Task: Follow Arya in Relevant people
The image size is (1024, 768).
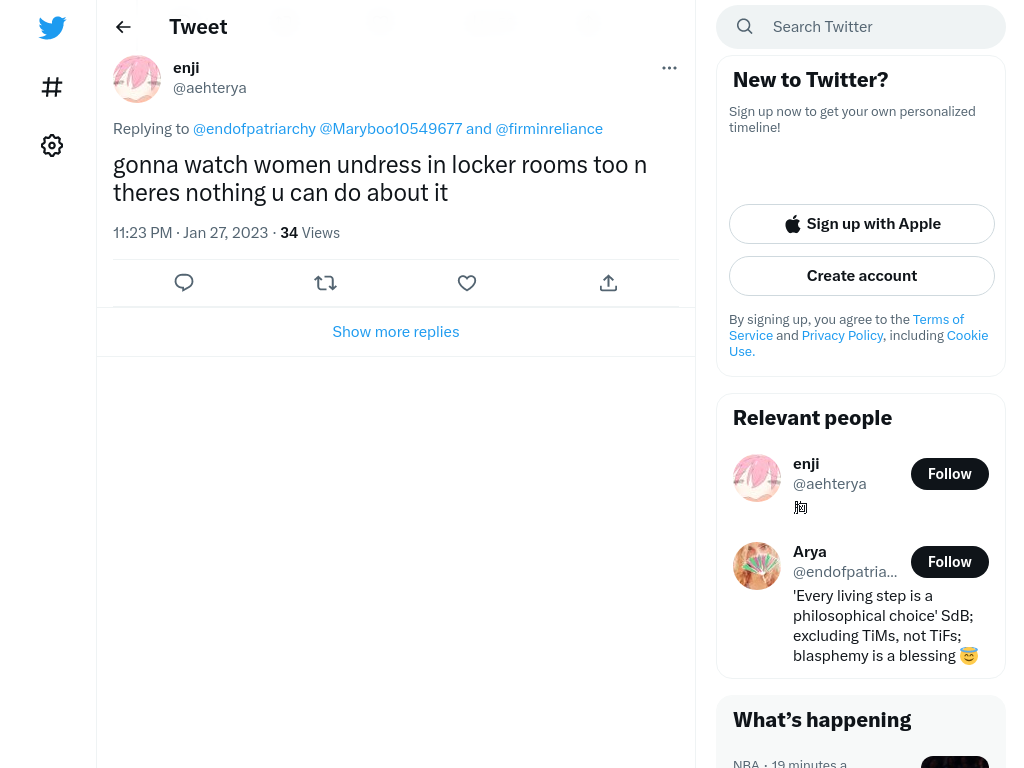Action: [x=950, y=562]
